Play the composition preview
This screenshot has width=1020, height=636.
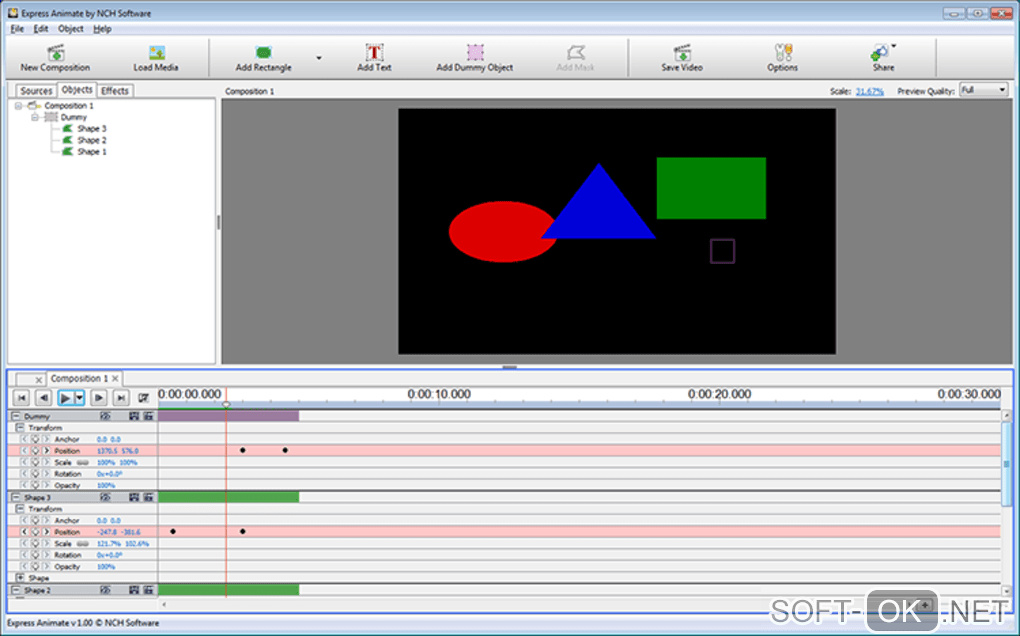(x=66, y=397)
